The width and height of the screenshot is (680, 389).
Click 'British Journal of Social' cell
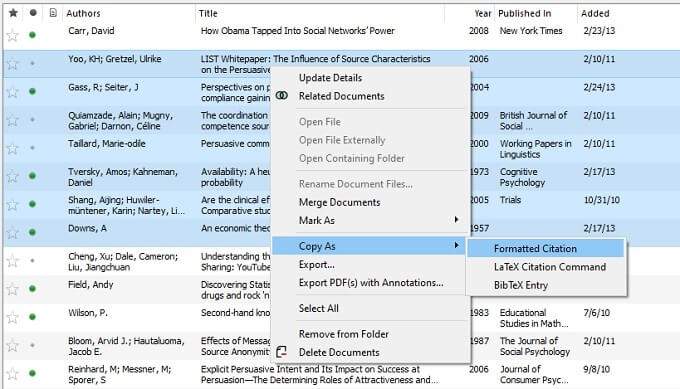pyautogui.click(x=533, y=121)
